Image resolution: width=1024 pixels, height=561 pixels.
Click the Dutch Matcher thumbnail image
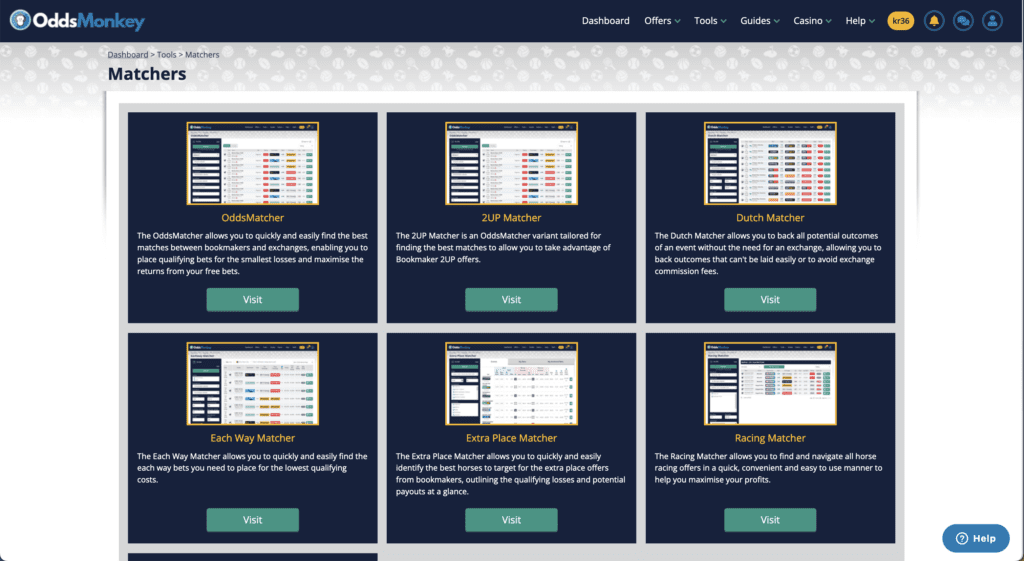pos(770,164)
